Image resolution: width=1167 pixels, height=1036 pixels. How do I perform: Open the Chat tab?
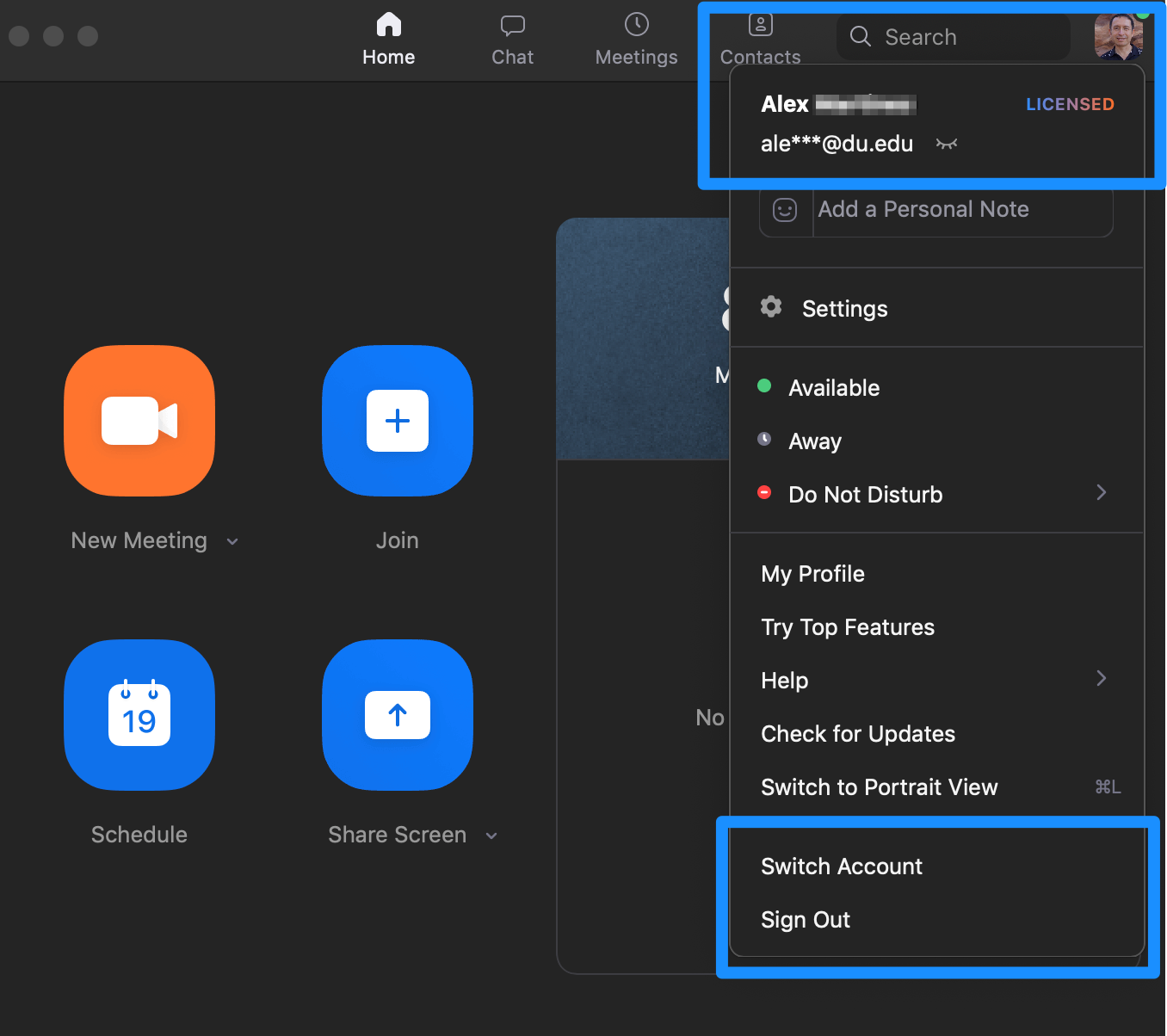[513, 40]
